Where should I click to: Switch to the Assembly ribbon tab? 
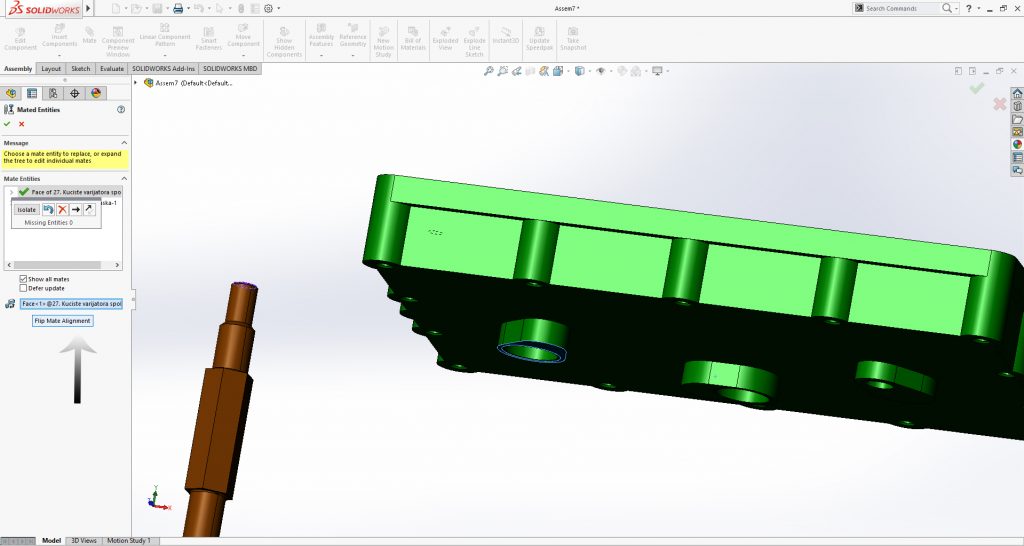point(18,69)
